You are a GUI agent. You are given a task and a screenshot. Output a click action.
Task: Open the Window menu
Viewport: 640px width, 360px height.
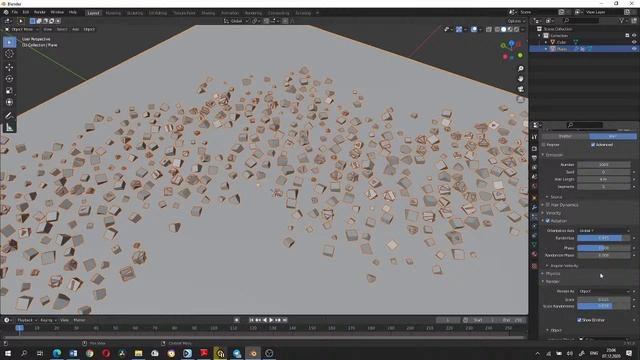(57, 12)
